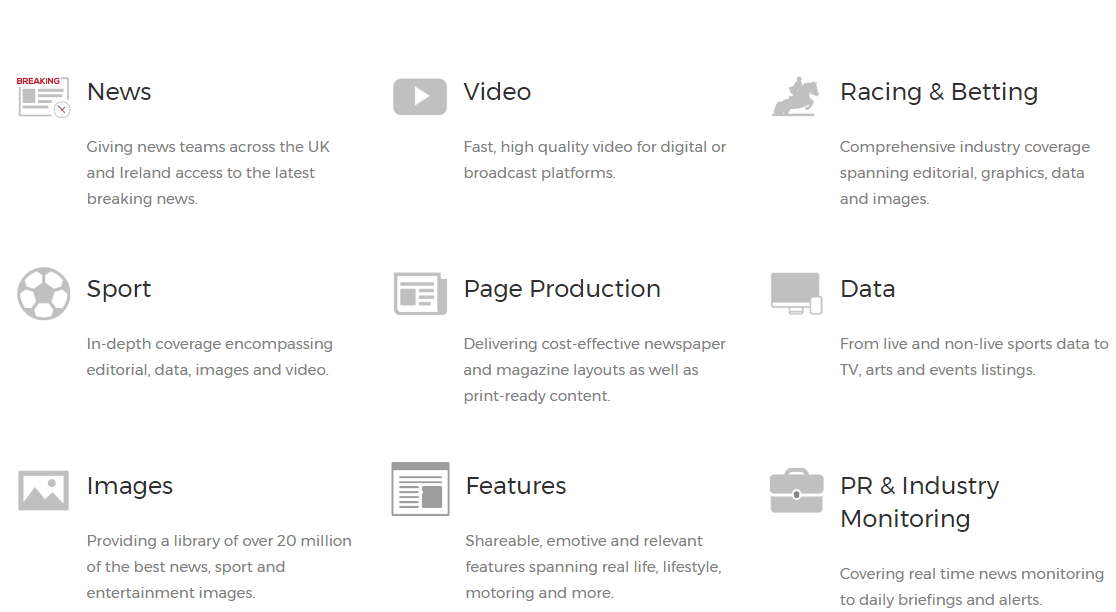Click the description about 20 million images

click(219, 567)
